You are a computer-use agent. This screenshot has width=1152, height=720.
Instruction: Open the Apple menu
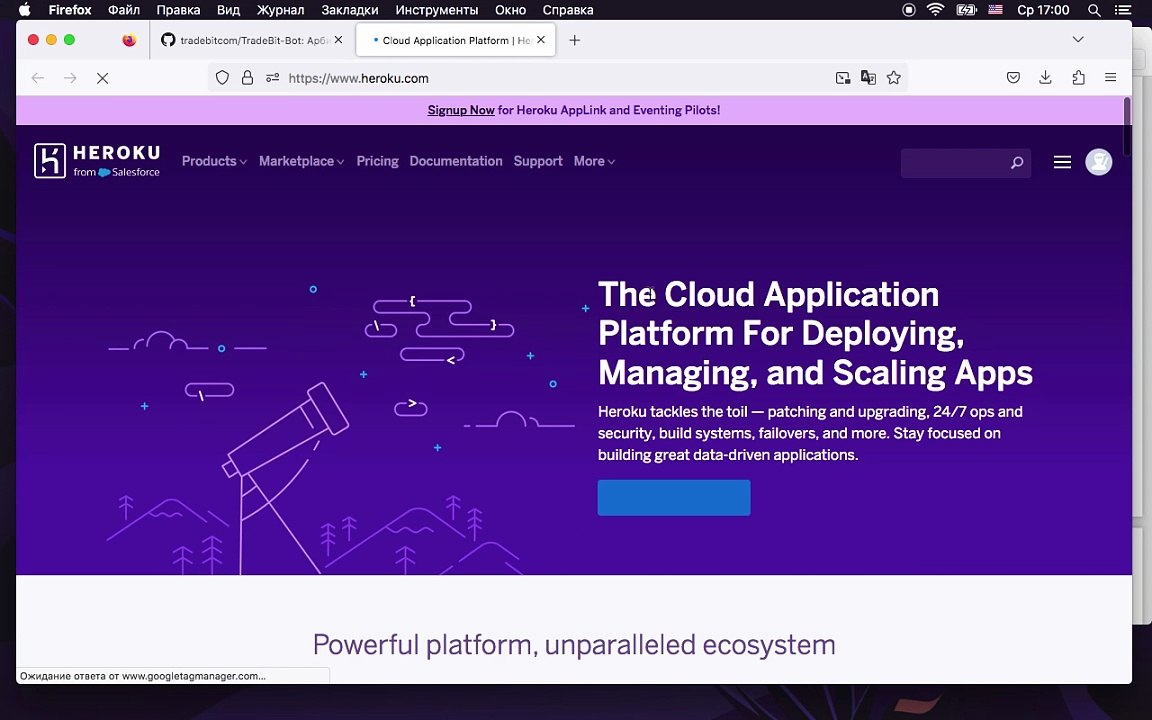pos(24,10)
